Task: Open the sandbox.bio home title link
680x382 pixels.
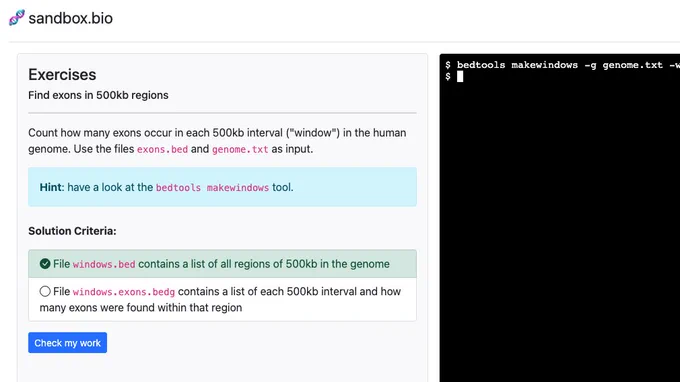Action: [x=70, y=18]
